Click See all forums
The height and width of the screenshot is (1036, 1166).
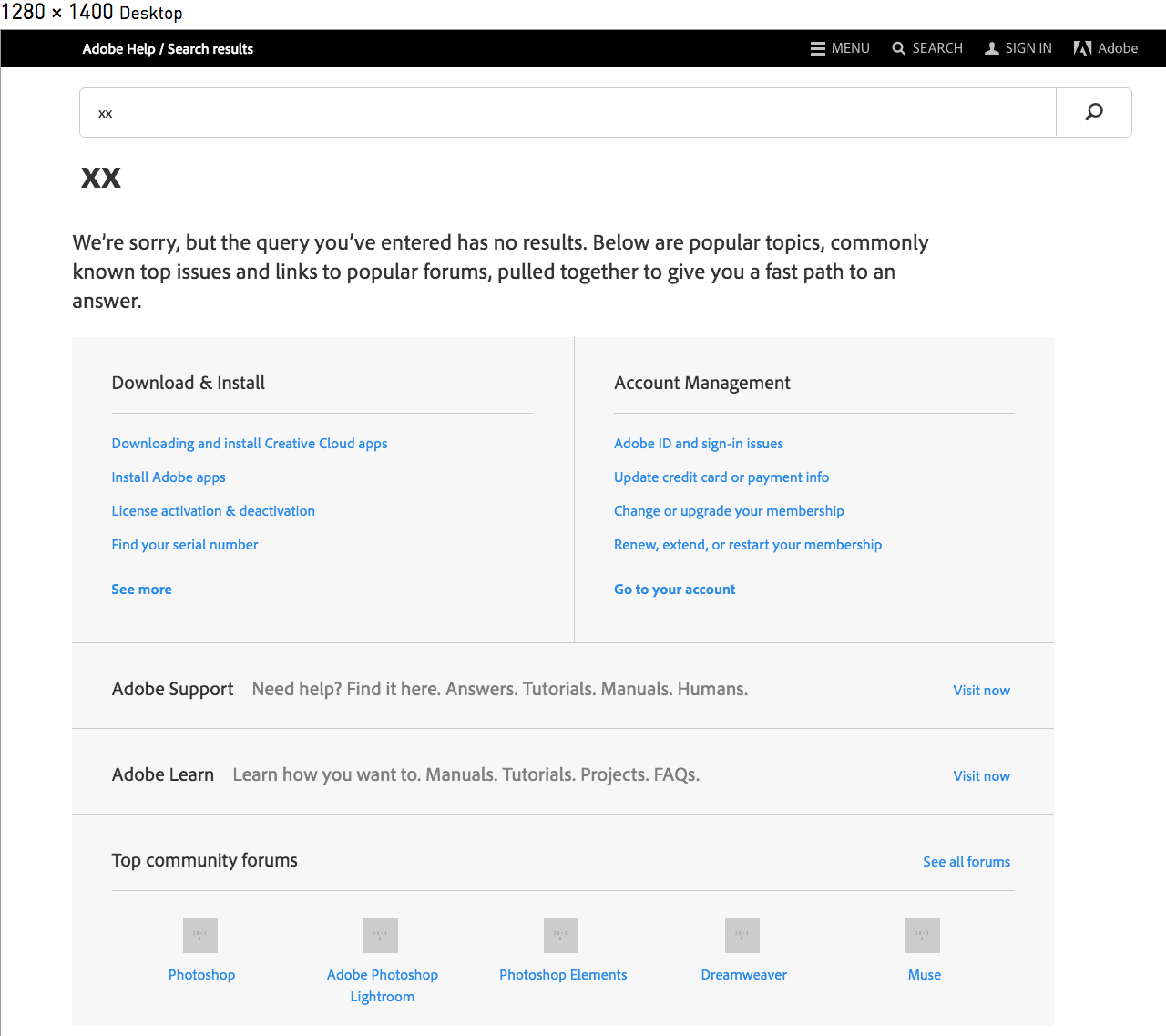(x=967, y=862)
